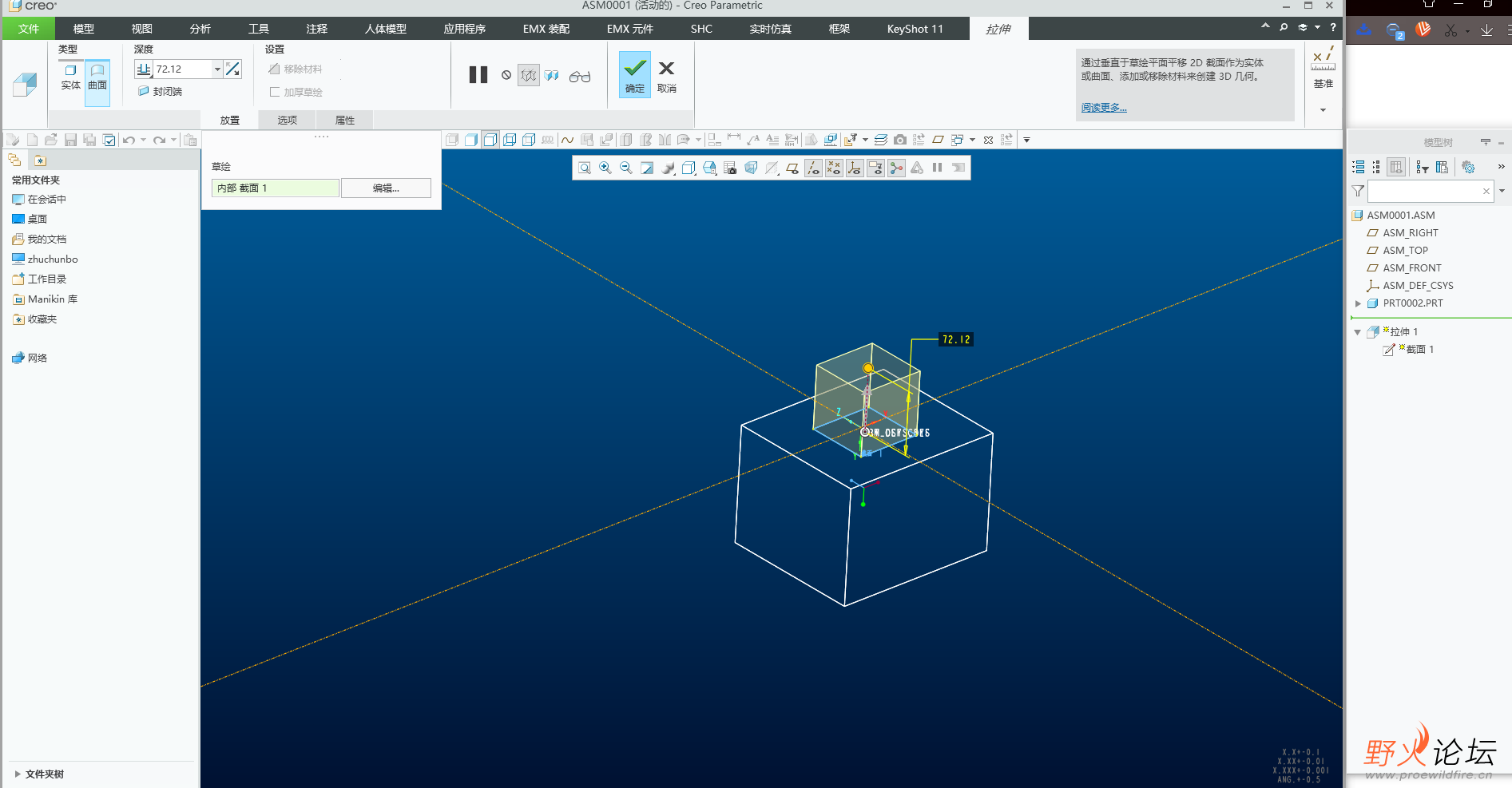
Task: Switch to the 属性 properties tab
Action: click(345, 121)
